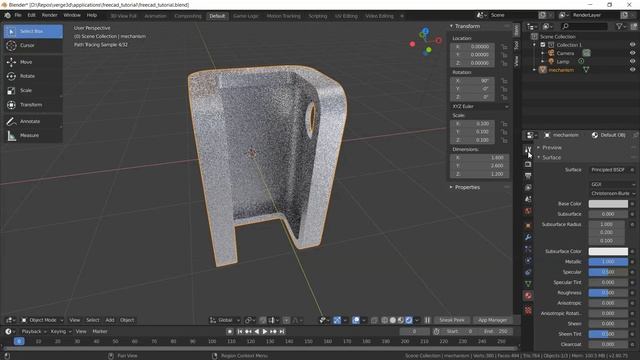Click the Subsurface Color swatch
This screenshot has height=360, width=640.
tap(608, 251)
